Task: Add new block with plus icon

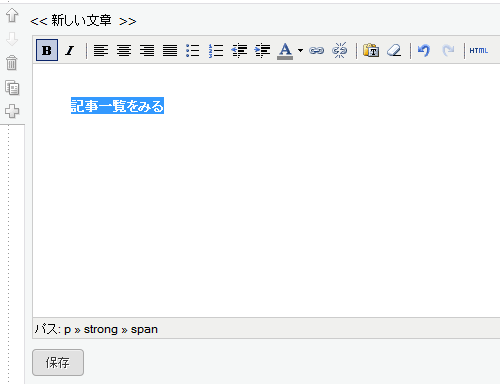Action: point(12,111)
